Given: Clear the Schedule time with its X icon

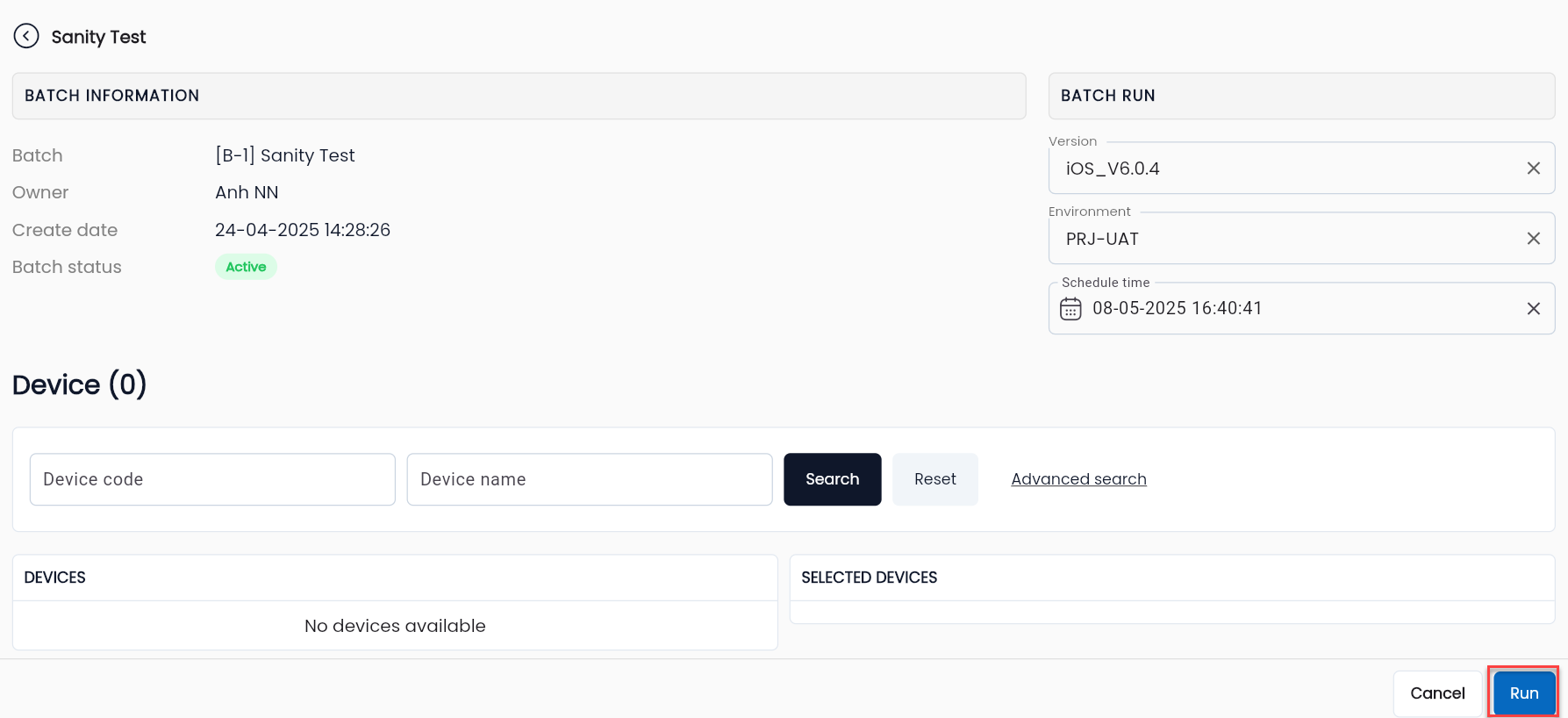Looking at the screenshot, I should [1533, 309].
